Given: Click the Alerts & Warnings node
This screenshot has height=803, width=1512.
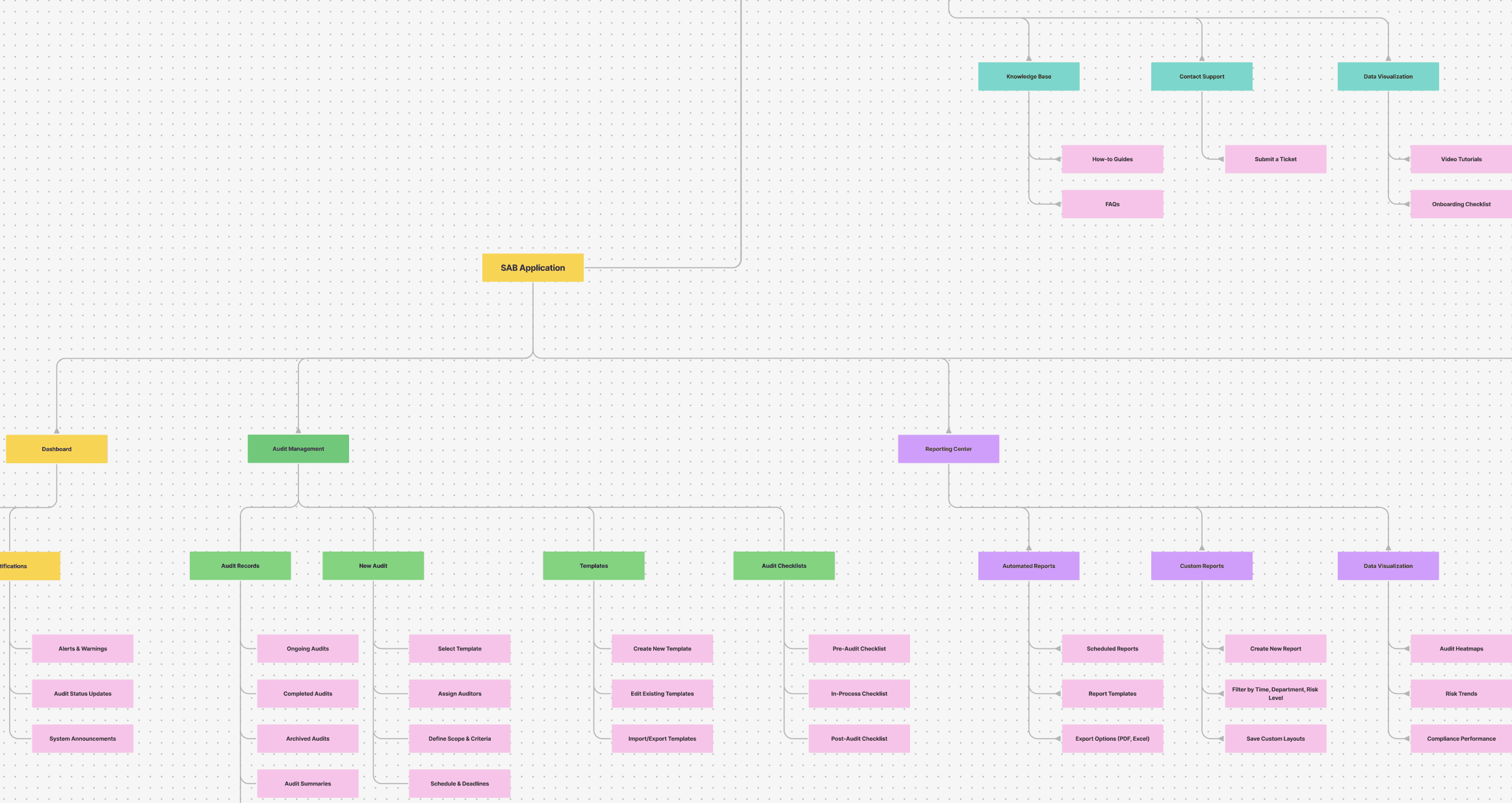Looking at the screenshot, I should click(x=83, y=648).
